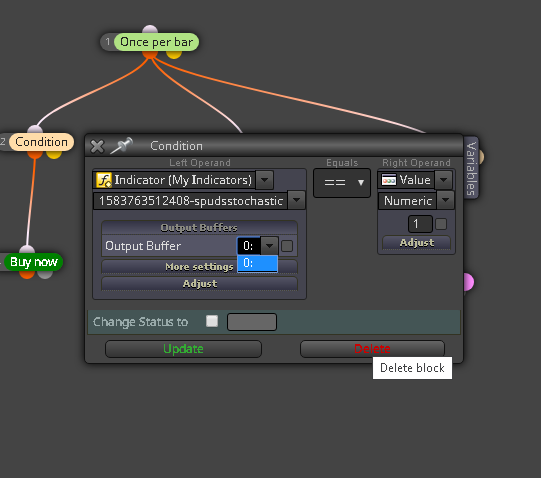Click the Indicator function icon in Left Operand
The height and width of the screenshot is (478, 541).
point(104,180)
